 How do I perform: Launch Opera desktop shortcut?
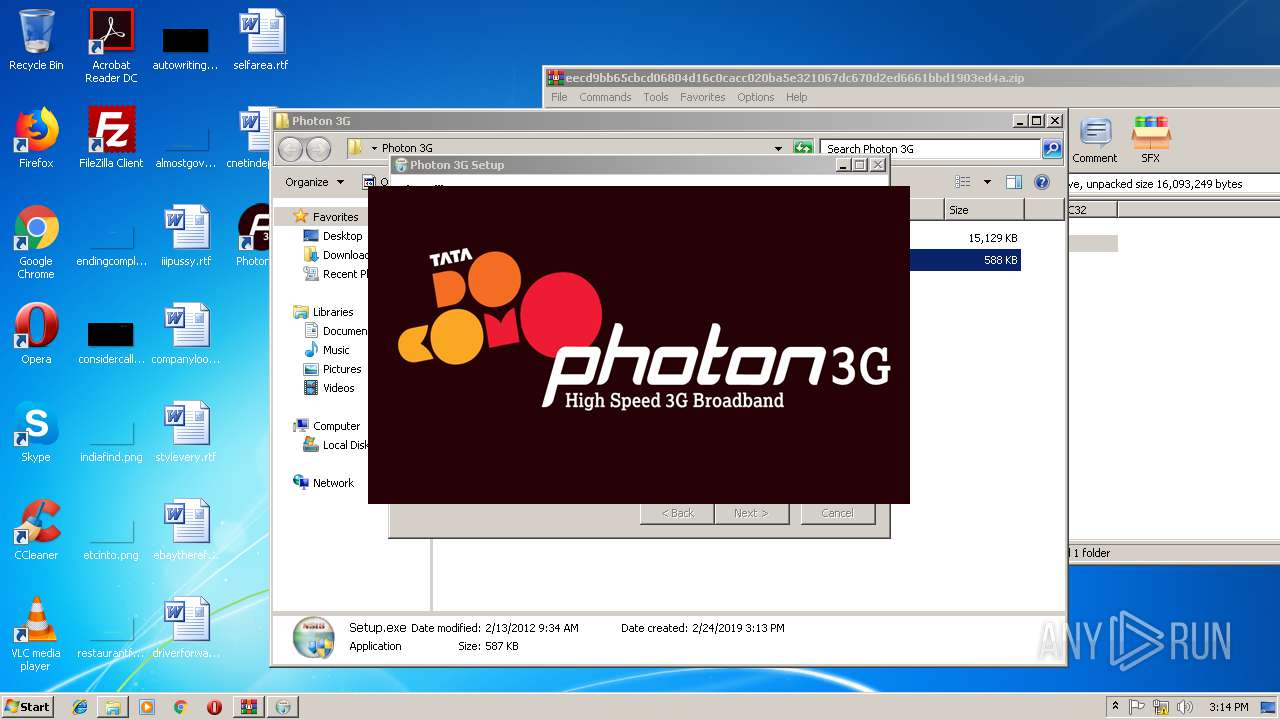pos(36,334)
